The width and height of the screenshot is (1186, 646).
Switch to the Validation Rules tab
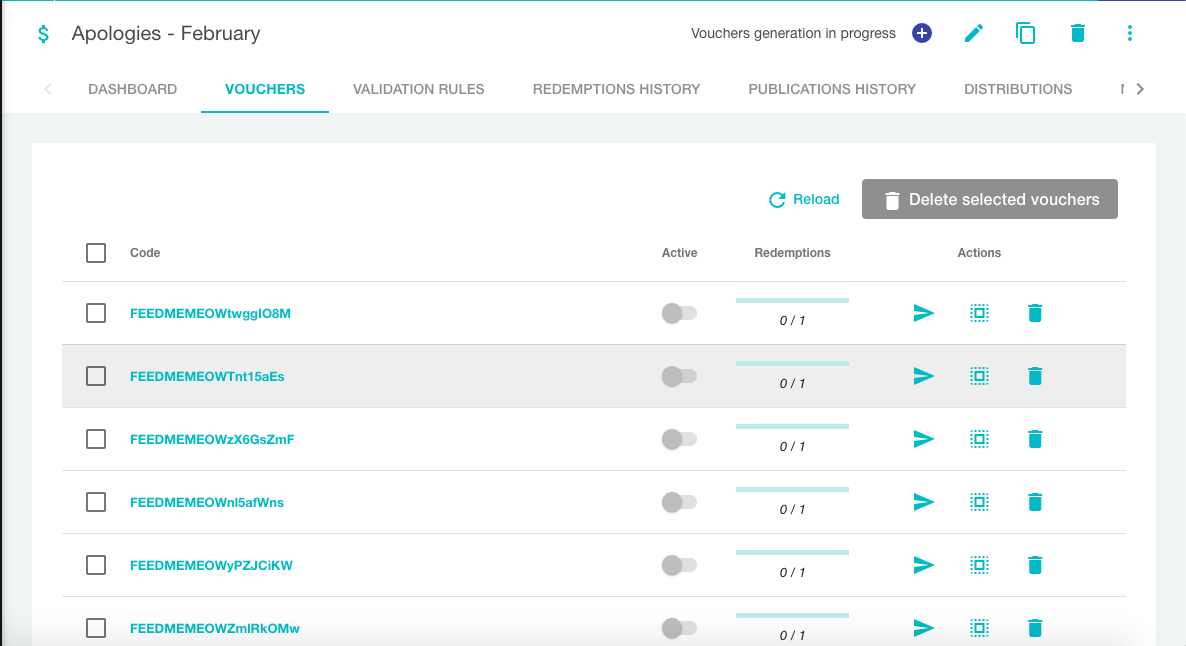418,89
